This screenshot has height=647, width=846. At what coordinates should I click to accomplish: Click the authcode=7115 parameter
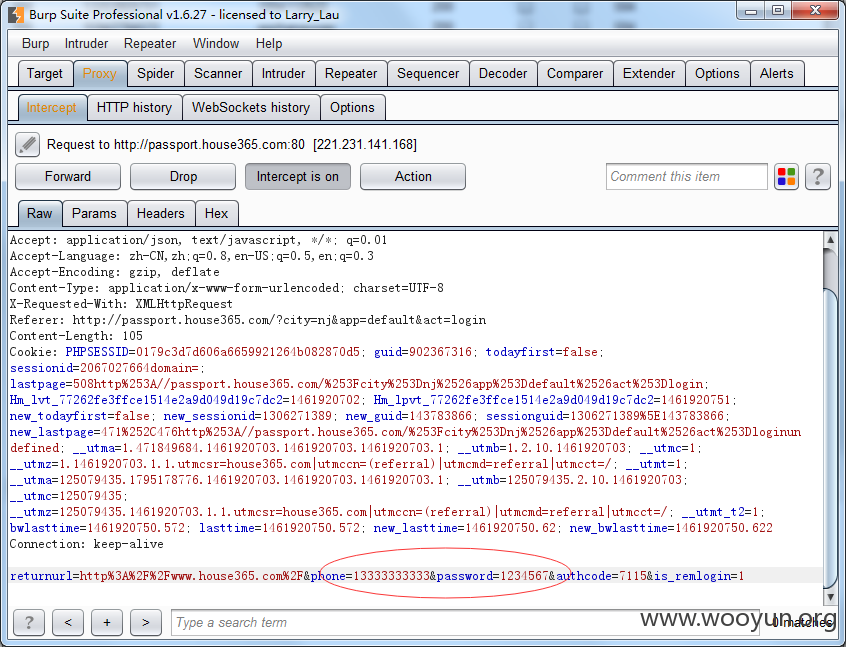601,576
